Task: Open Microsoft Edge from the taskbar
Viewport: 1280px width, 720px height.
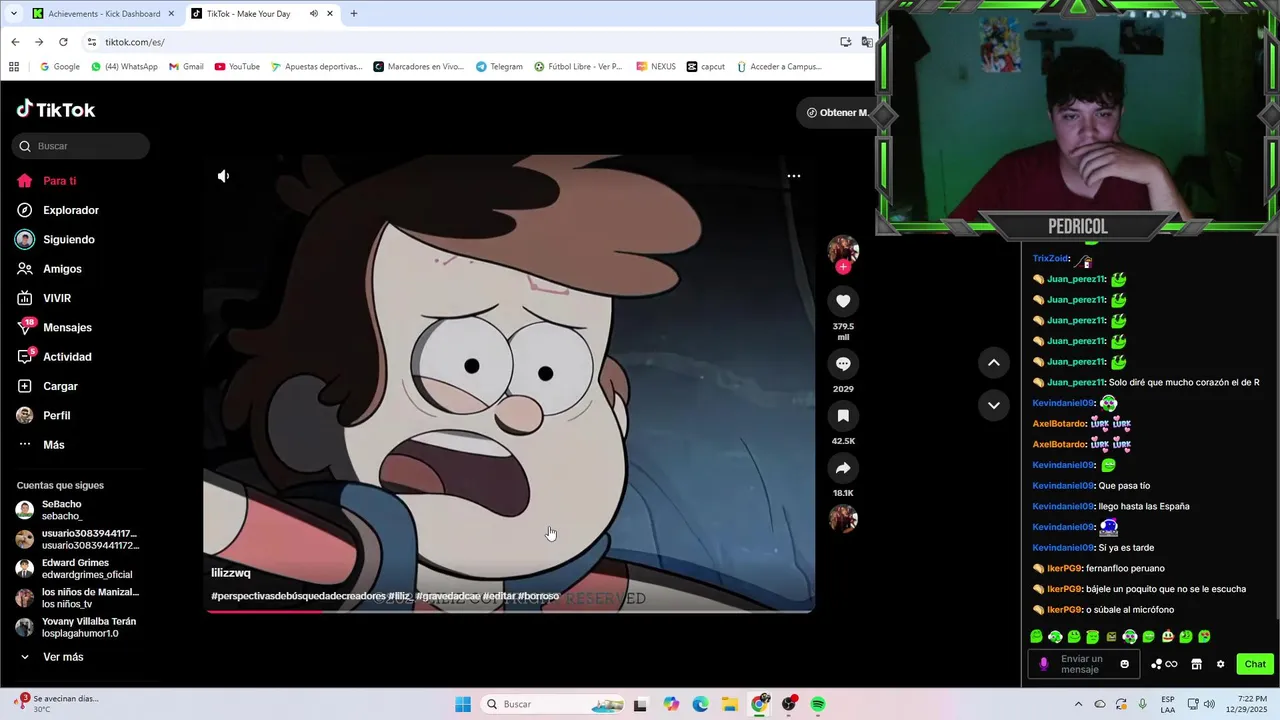Action: pyautogui.click(x=700, y=704)
